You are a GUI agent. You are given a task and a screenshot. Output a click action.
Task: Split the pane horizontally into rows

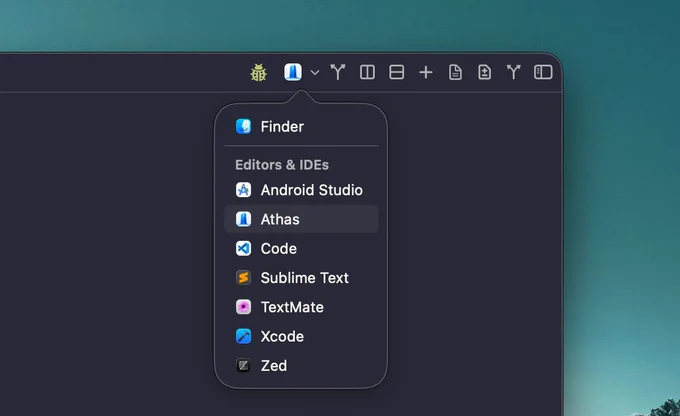tap(396, 72)
